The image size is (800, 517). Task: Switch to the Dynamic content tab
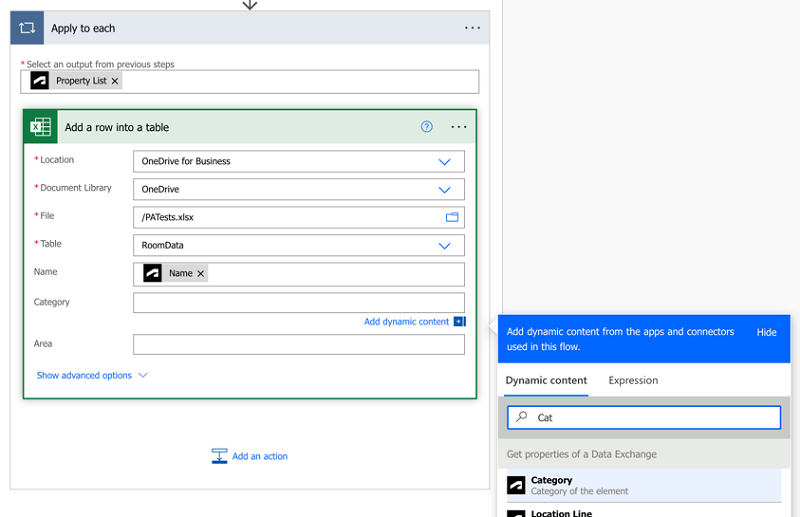(546, 380)
